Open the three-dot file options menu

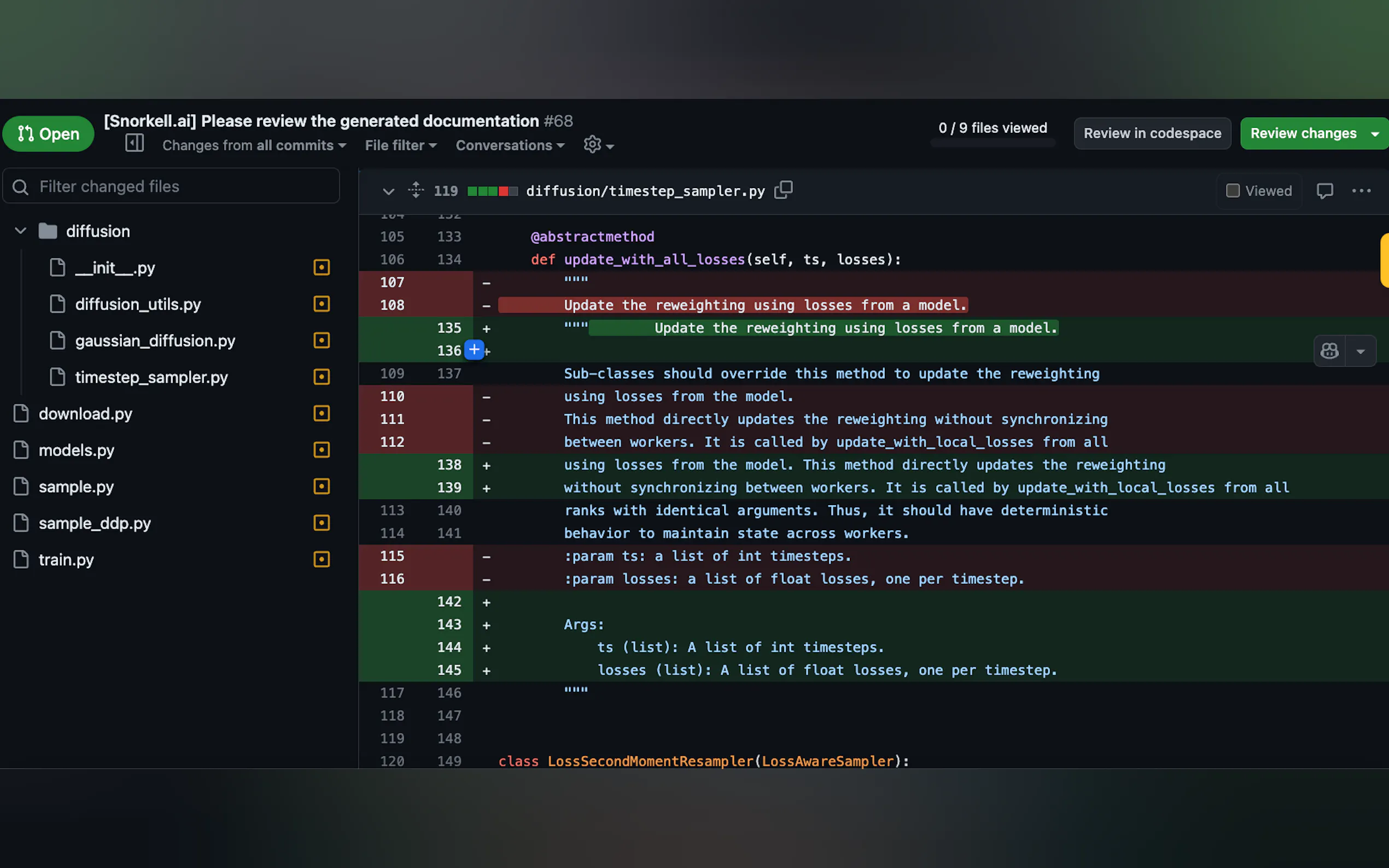(x=1361, y=191)
